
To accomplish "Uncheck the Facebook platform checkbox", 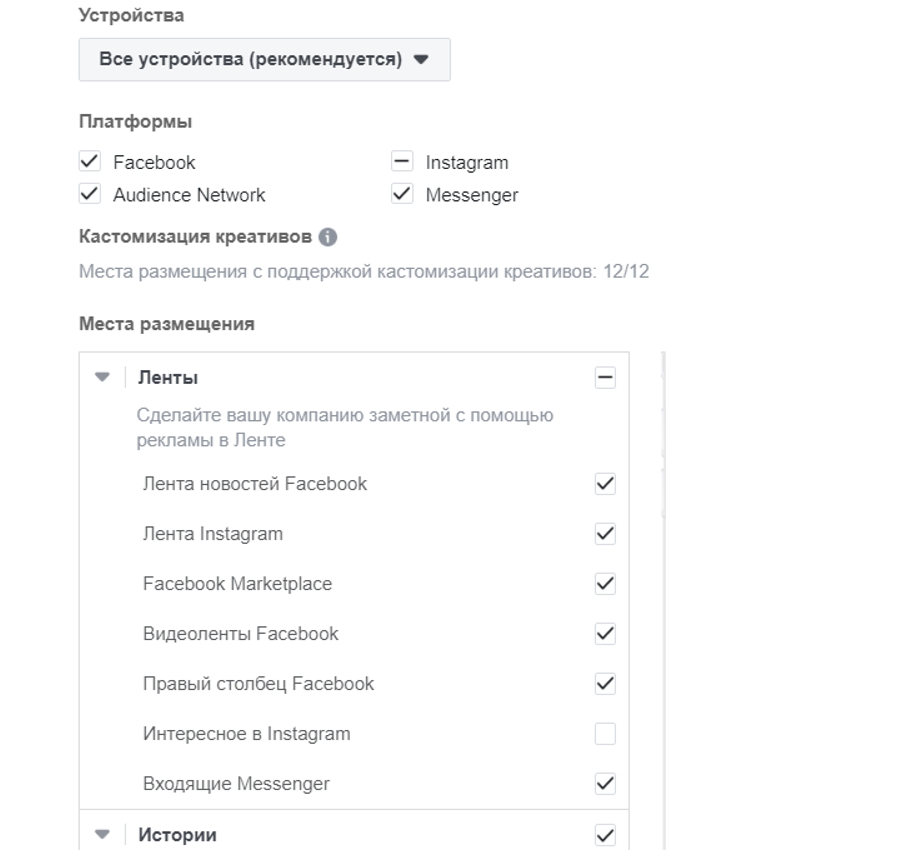I will click(x=90, y=162).
